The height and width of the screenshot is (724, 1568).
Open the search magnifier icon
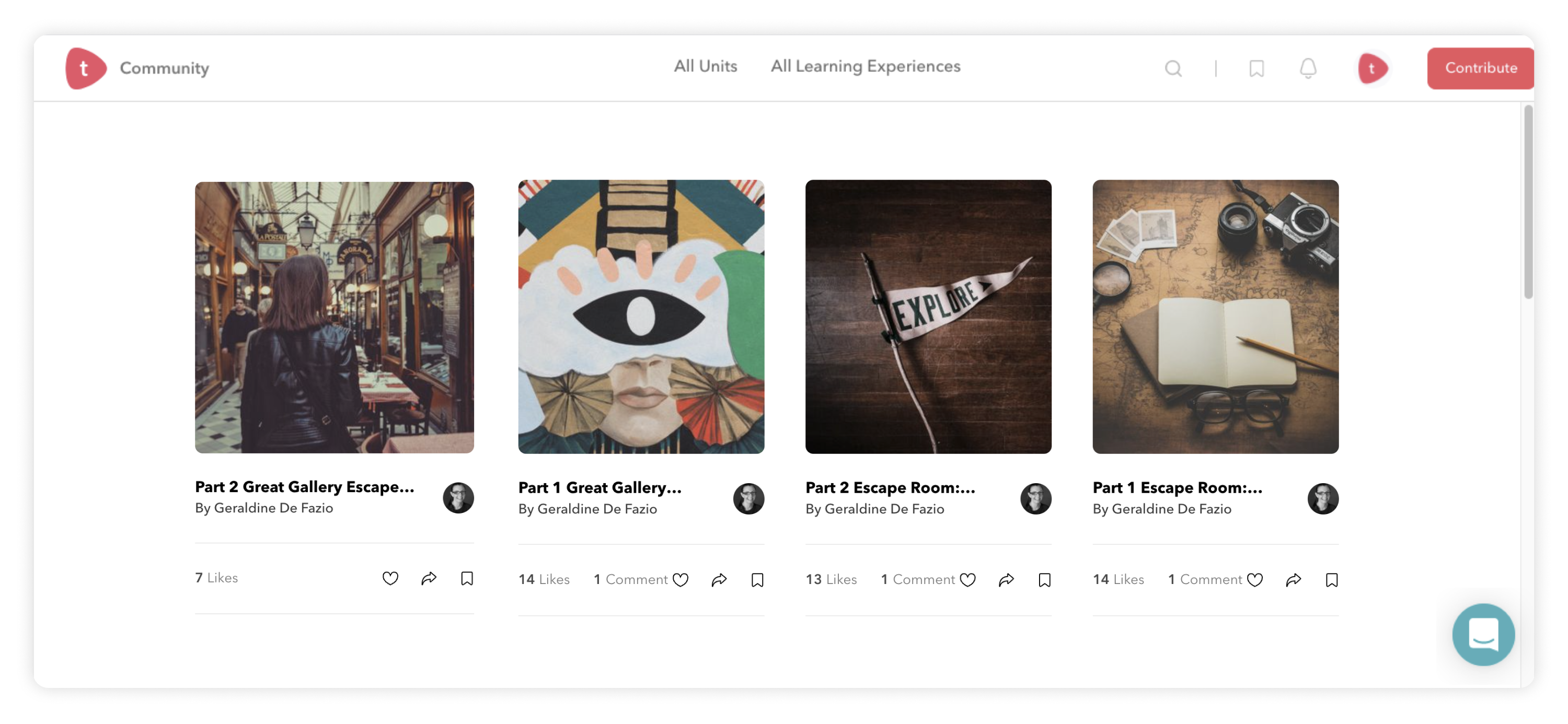pos(1172,68)
